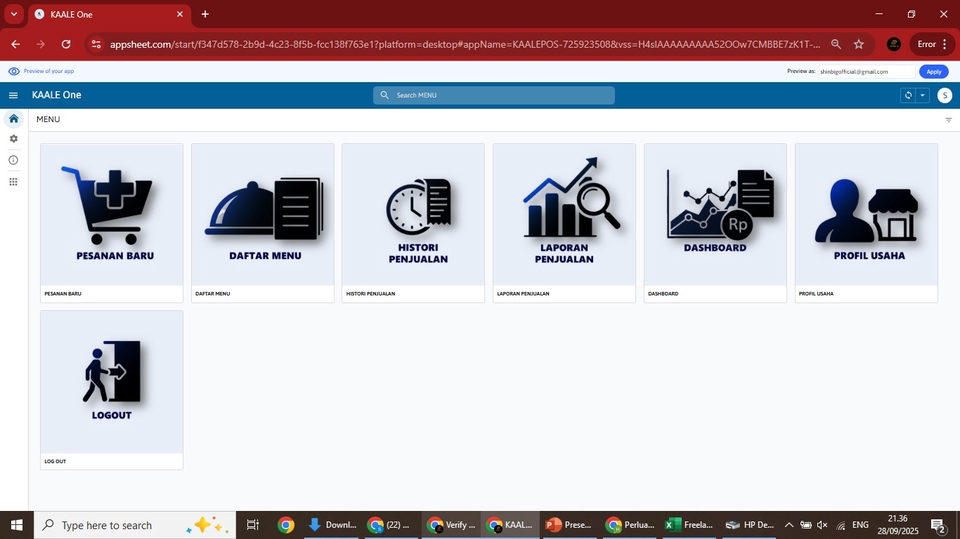Screen dimensions: 960x539
Task: Open the Pesanan Baru shopping cart tile
Action: (x=111, y=214)
